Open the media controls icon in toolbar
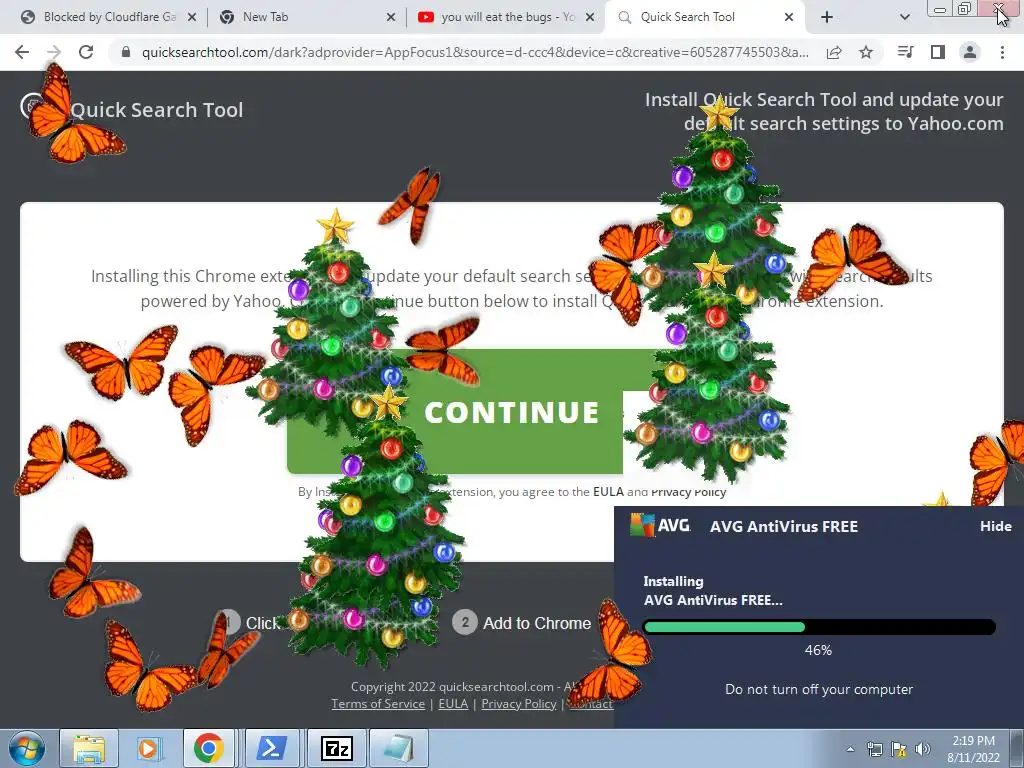The height and width of the screenshot is (768, 1024). point(906,52)
